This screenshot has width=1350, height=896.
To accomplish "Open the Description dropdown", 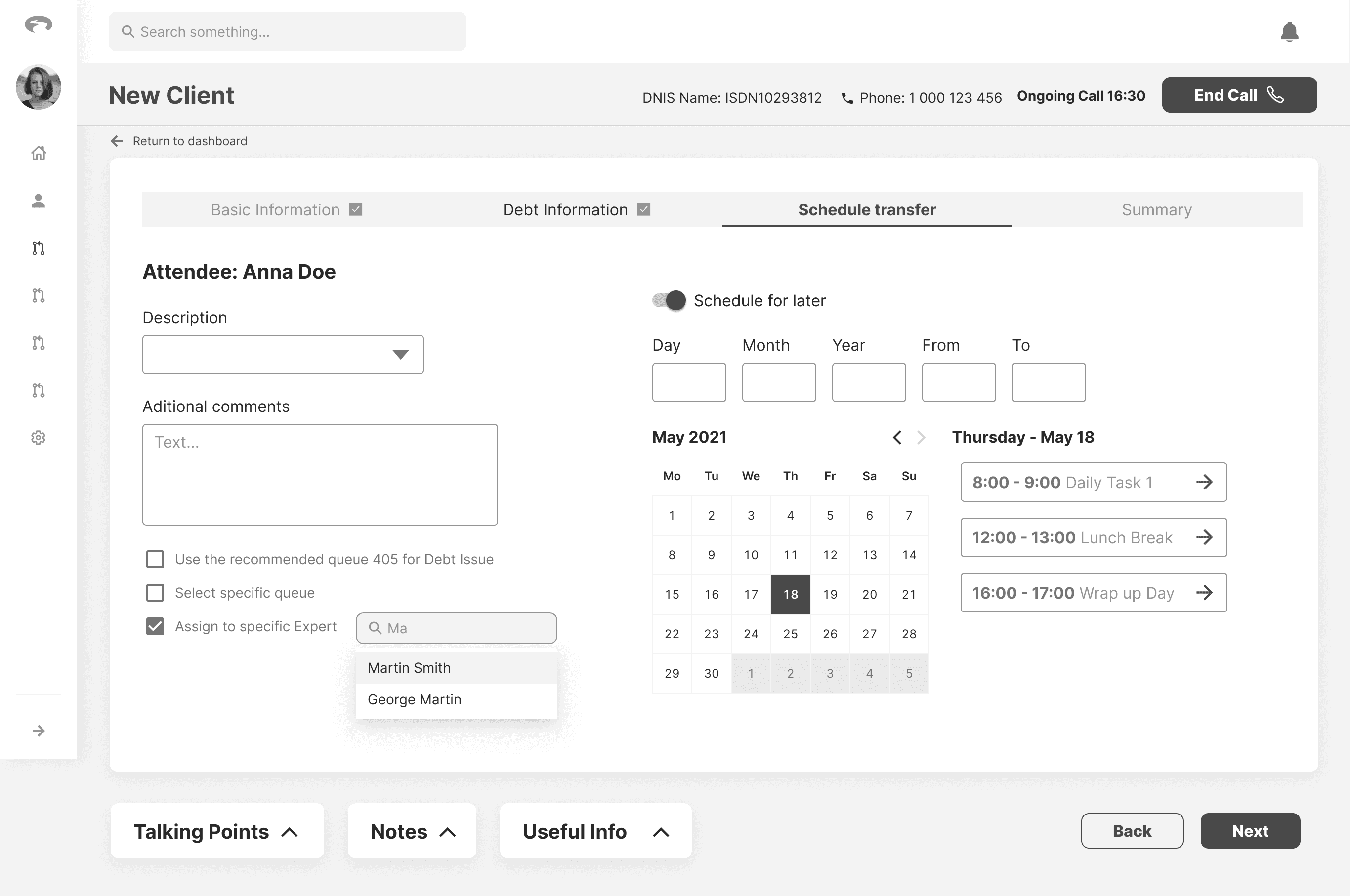I will (283, 355).
